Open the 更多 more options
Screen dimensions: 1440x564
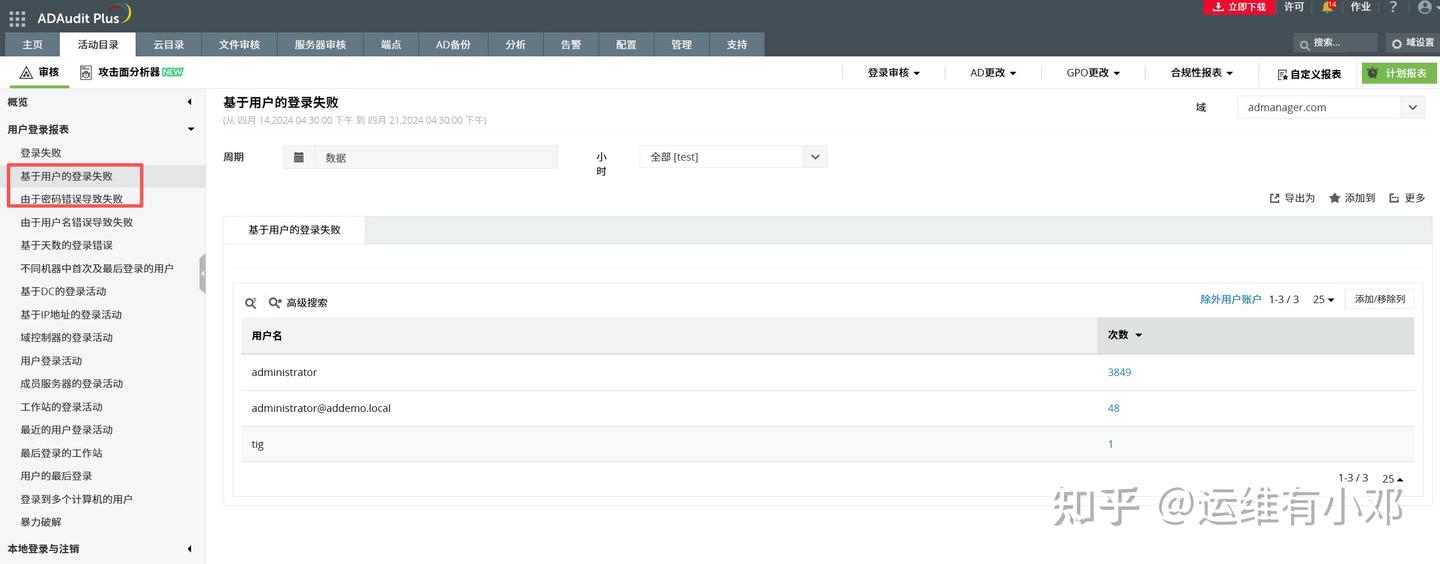(x=1407, y=198)
